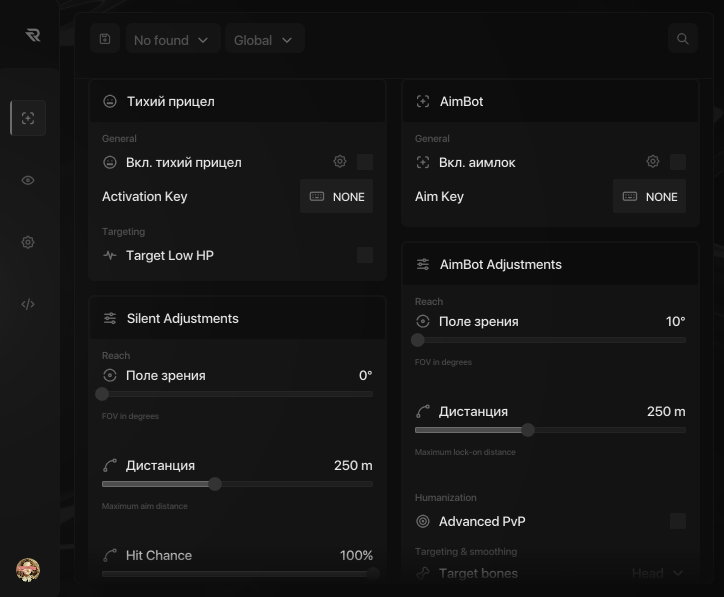Click the Тихий прицел header face icon
Image resolution: width=724 pixels, height=597 pixels.
coord(110,101)
